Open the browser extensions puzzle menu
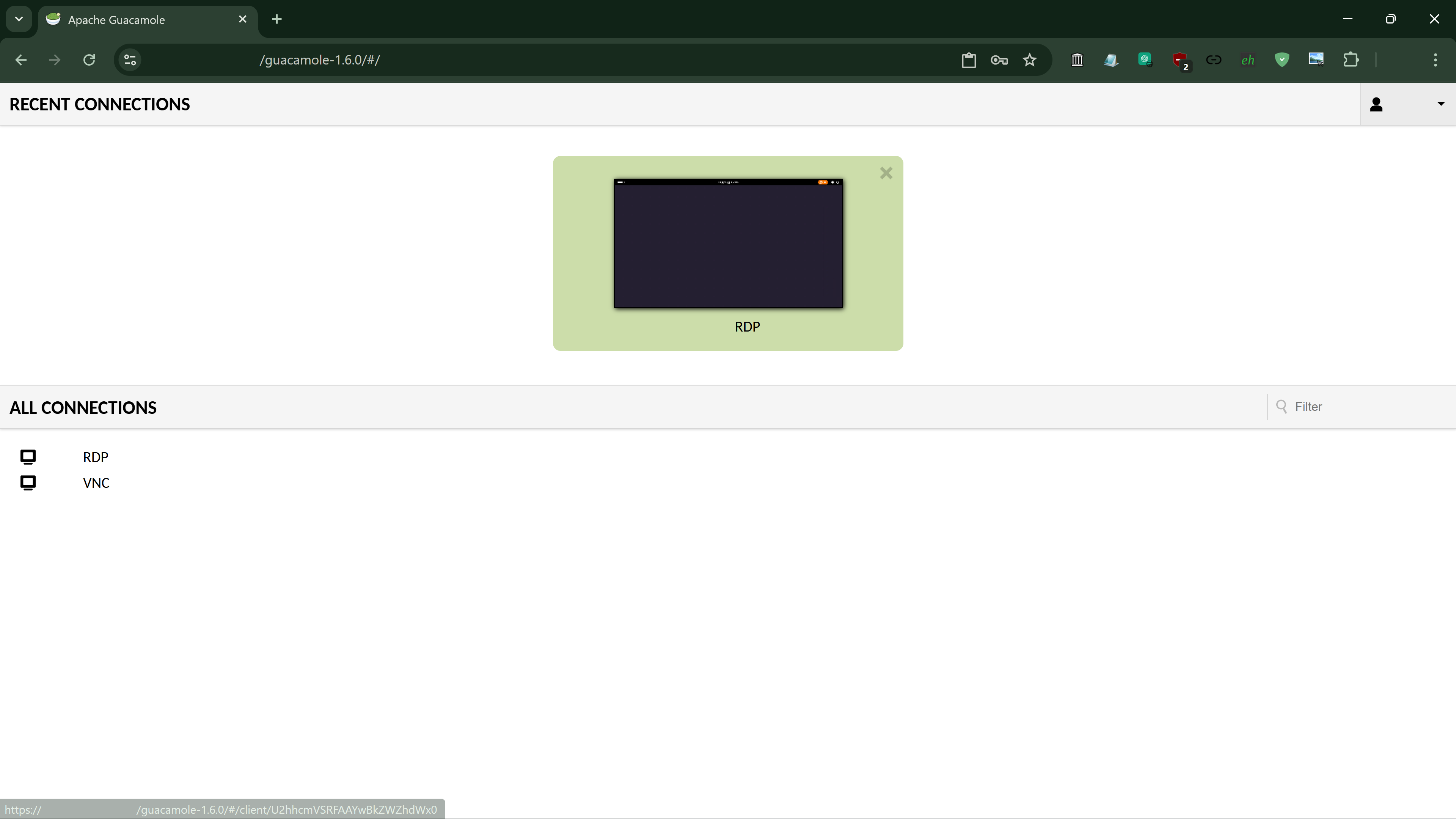Screen dimensions: 1456x819 [1351, 60]
